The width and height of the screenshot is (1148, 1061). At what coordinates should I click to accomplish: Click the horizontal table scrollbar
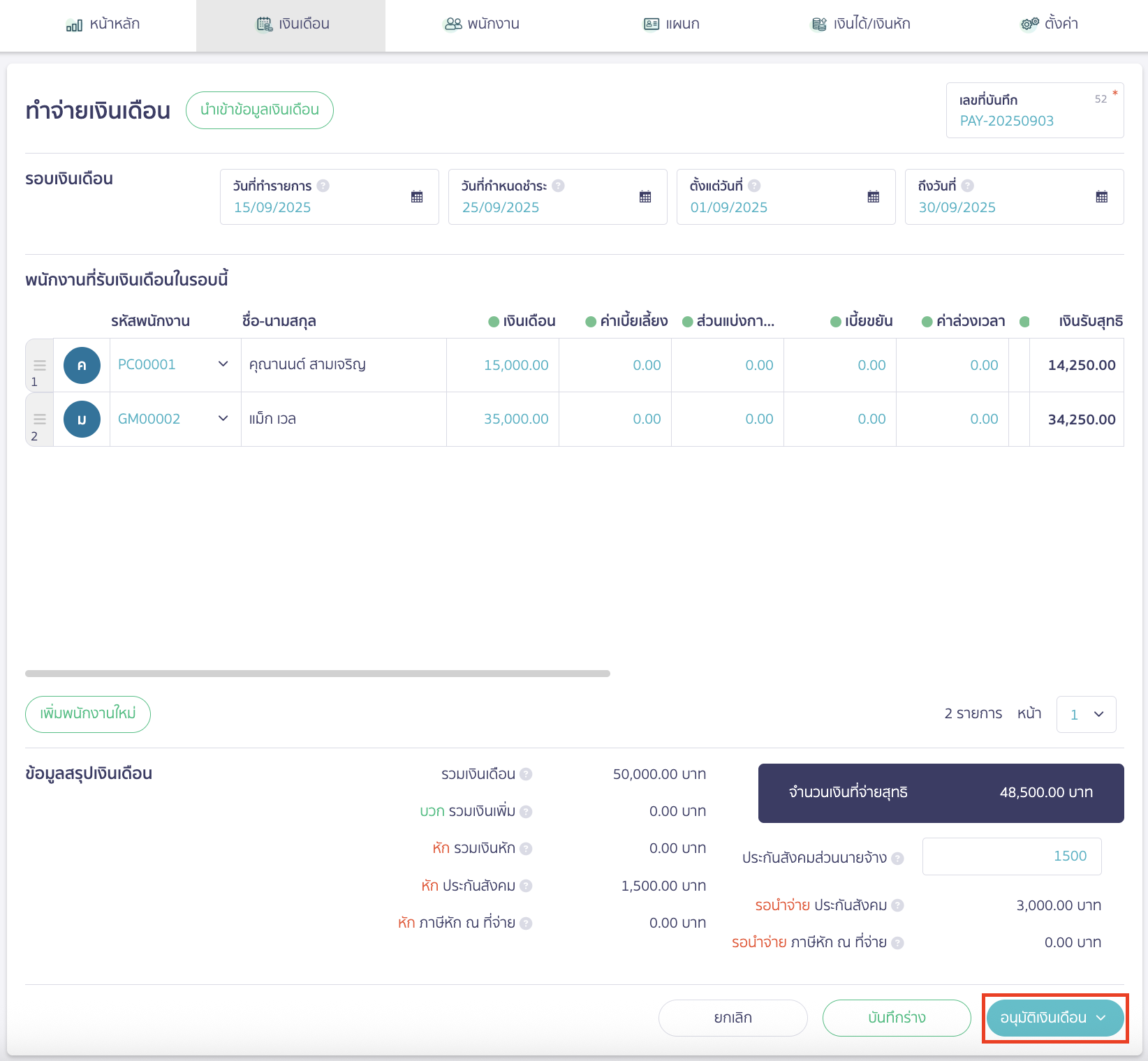click(x=318, y=674)
